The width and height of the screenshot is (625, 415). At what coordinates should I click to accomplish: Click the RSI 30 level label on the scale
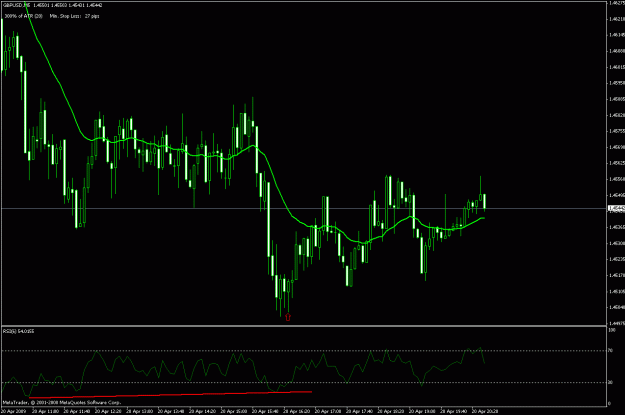(x=610, y=383)
